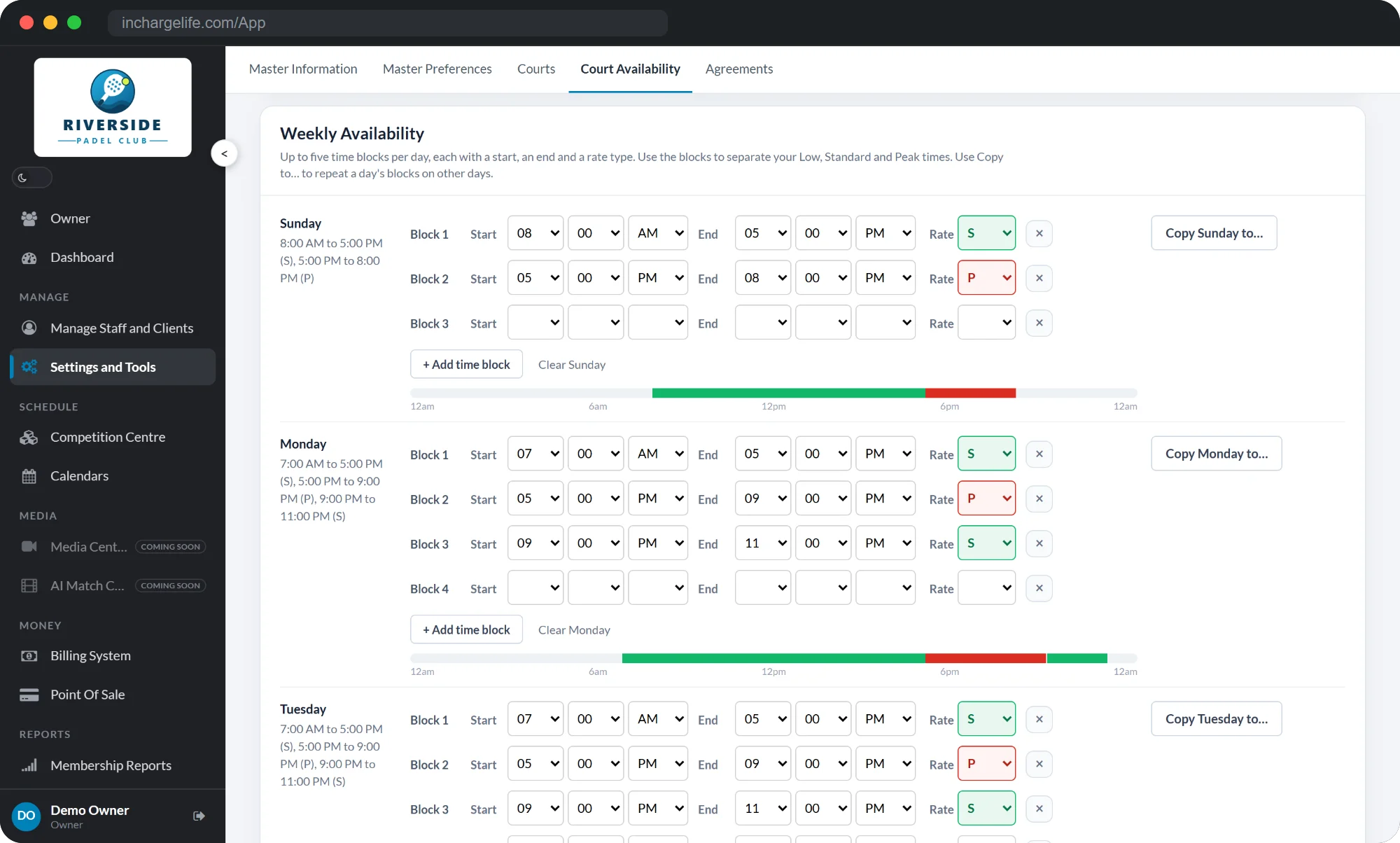Remove Monday Block 4 with its X
Screen dimensions: 1400x843
[1039, 588]
